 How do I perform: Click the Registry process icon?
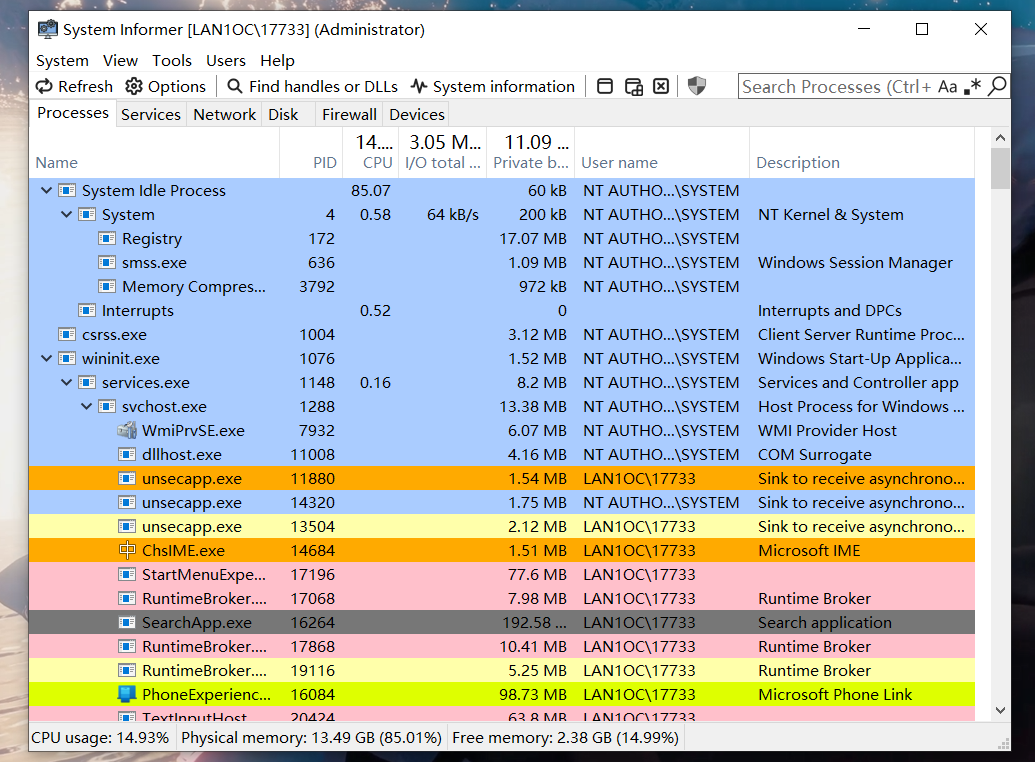pyautogui.click(x=107, y=238)
